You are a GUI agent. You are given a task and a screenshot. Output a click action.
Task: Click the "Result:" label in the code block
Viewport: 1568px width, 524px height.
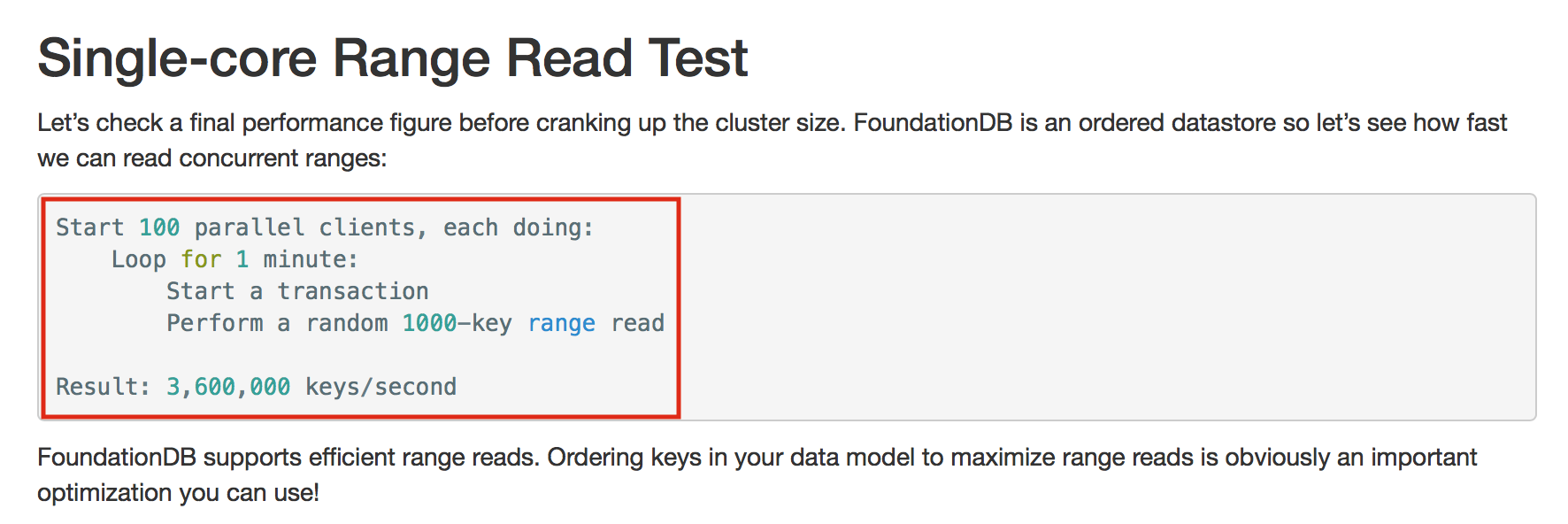coord(103,387)
